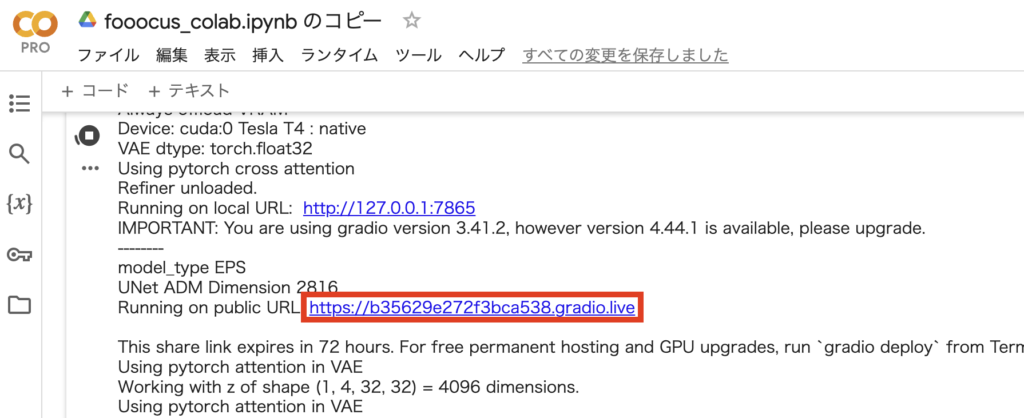
Task: Open the variables {x} panel
Action: [19, 204]
